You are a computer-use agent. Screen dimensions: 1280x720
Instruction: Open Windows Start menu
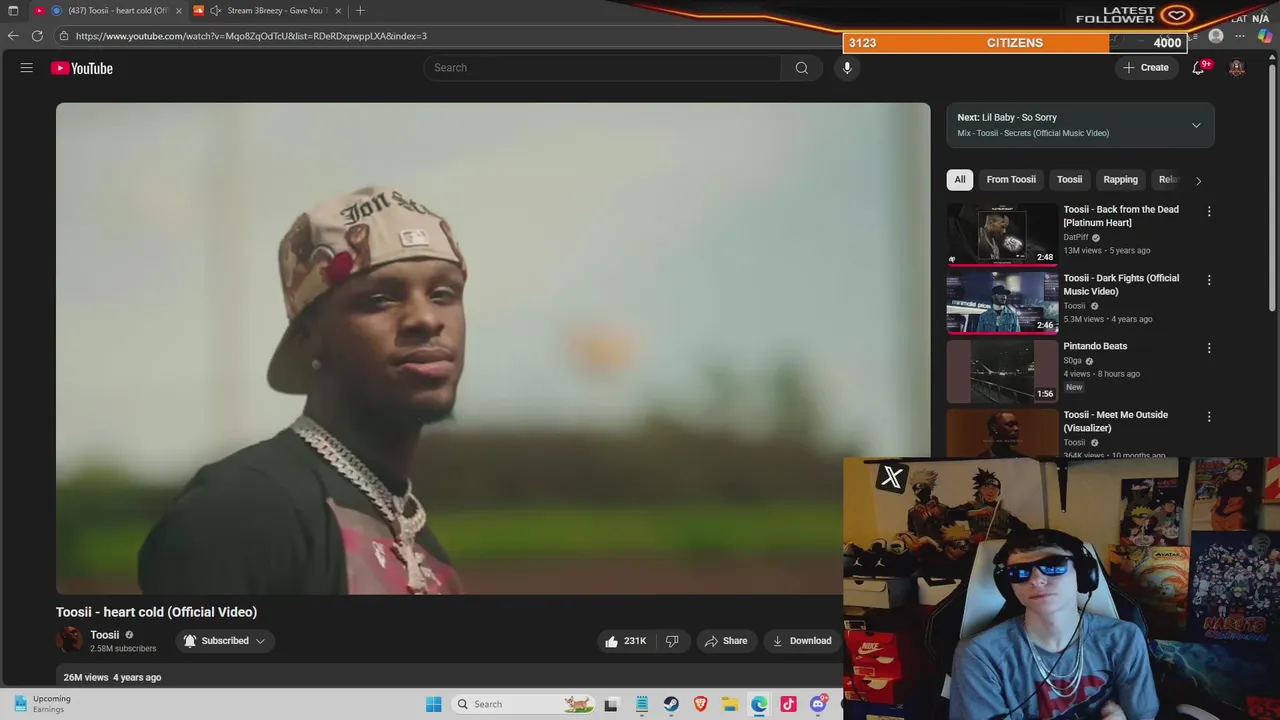433,704
